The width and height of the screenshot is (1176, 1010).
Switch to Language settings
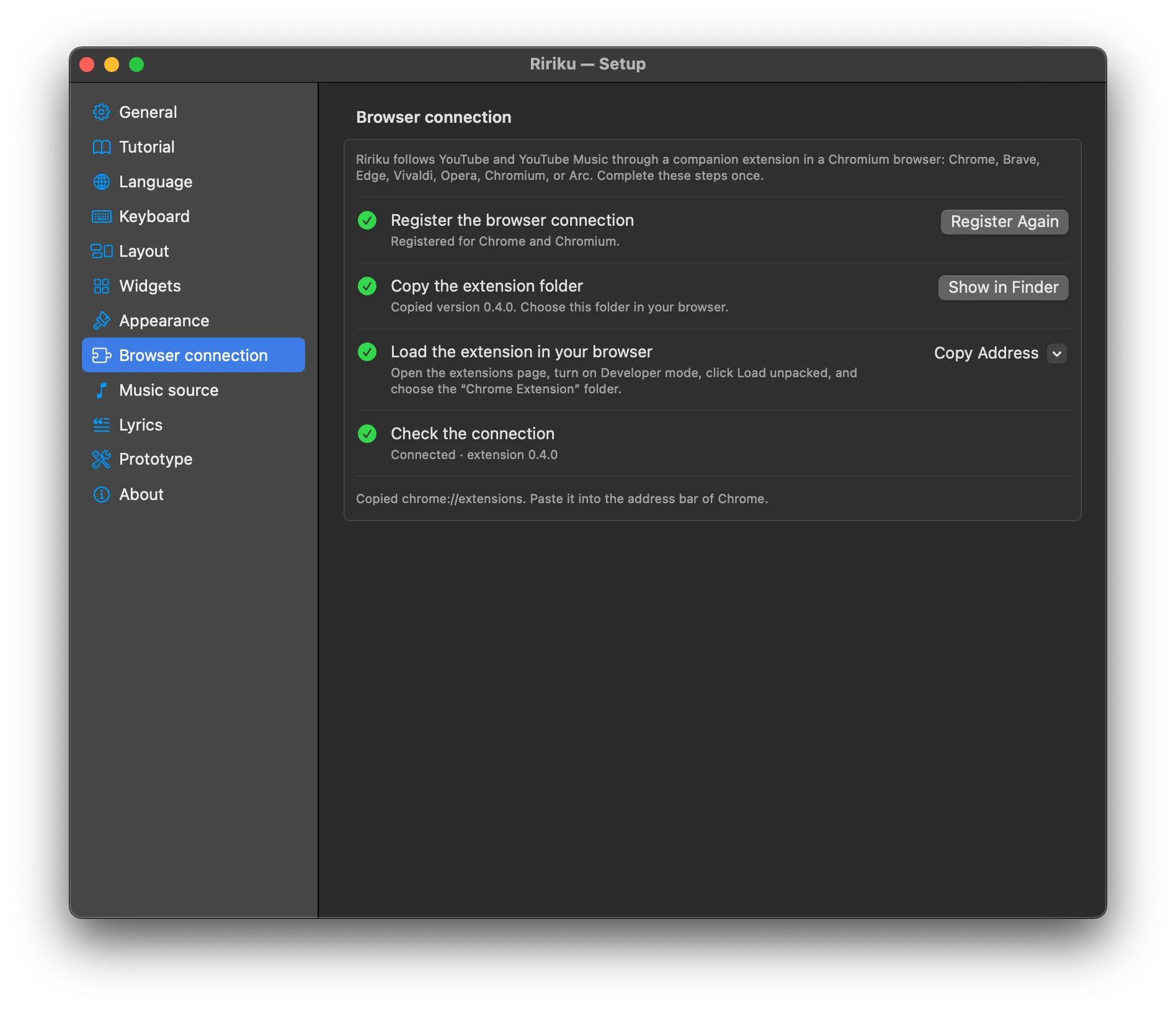[x=194, y=182]
